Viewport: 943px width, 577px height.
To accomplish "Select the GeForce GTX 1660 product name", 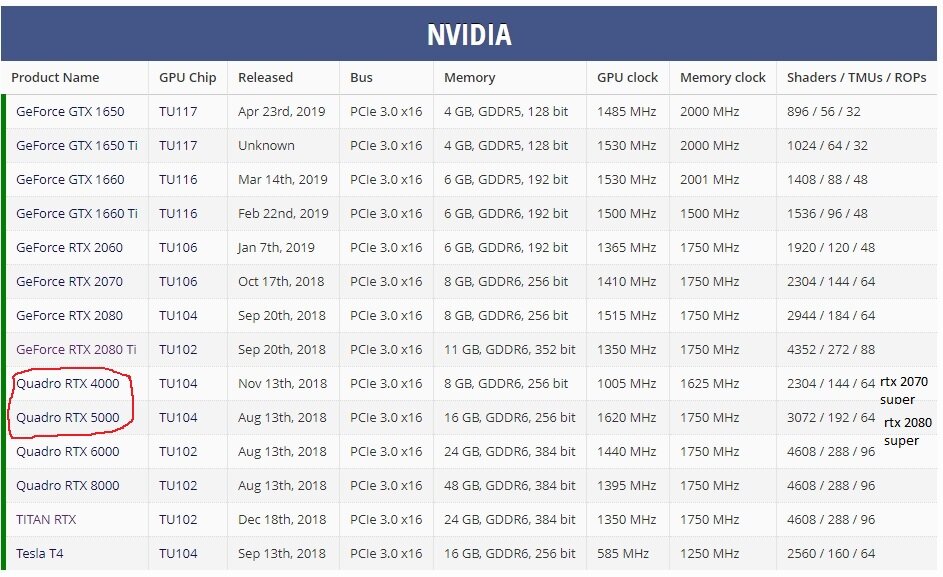I will (x=70, y=179).
